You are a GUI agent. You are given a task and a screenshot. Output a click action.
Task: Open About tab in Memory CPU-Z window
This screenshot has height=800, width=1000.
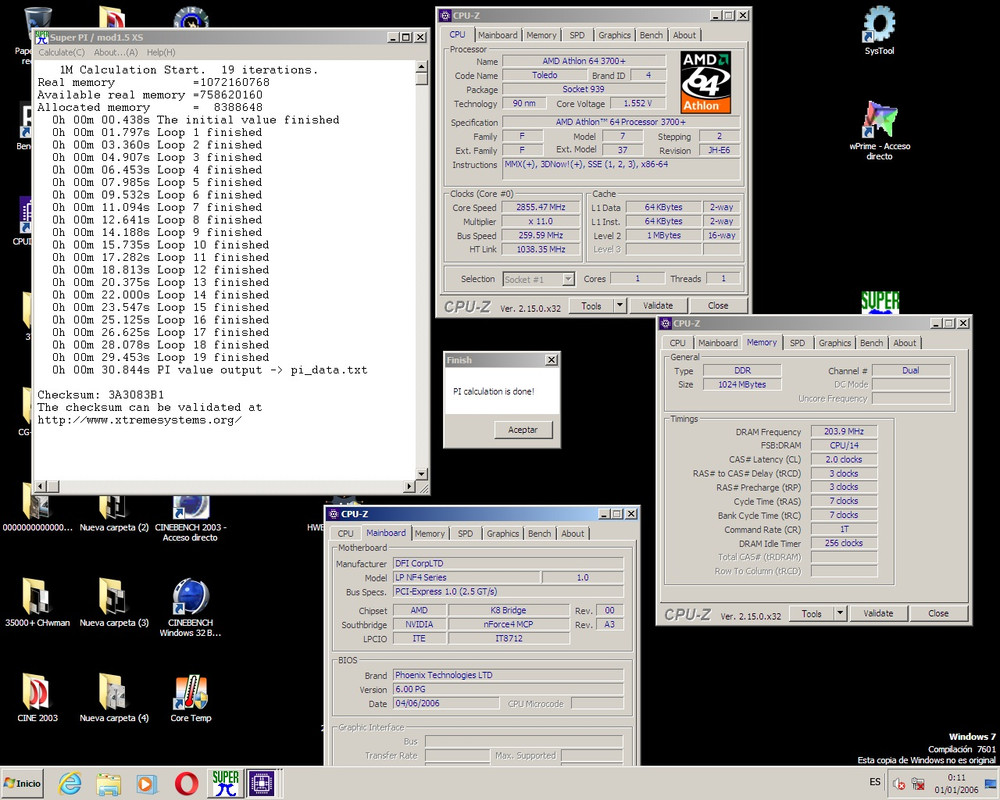click(x=904, y=343)
